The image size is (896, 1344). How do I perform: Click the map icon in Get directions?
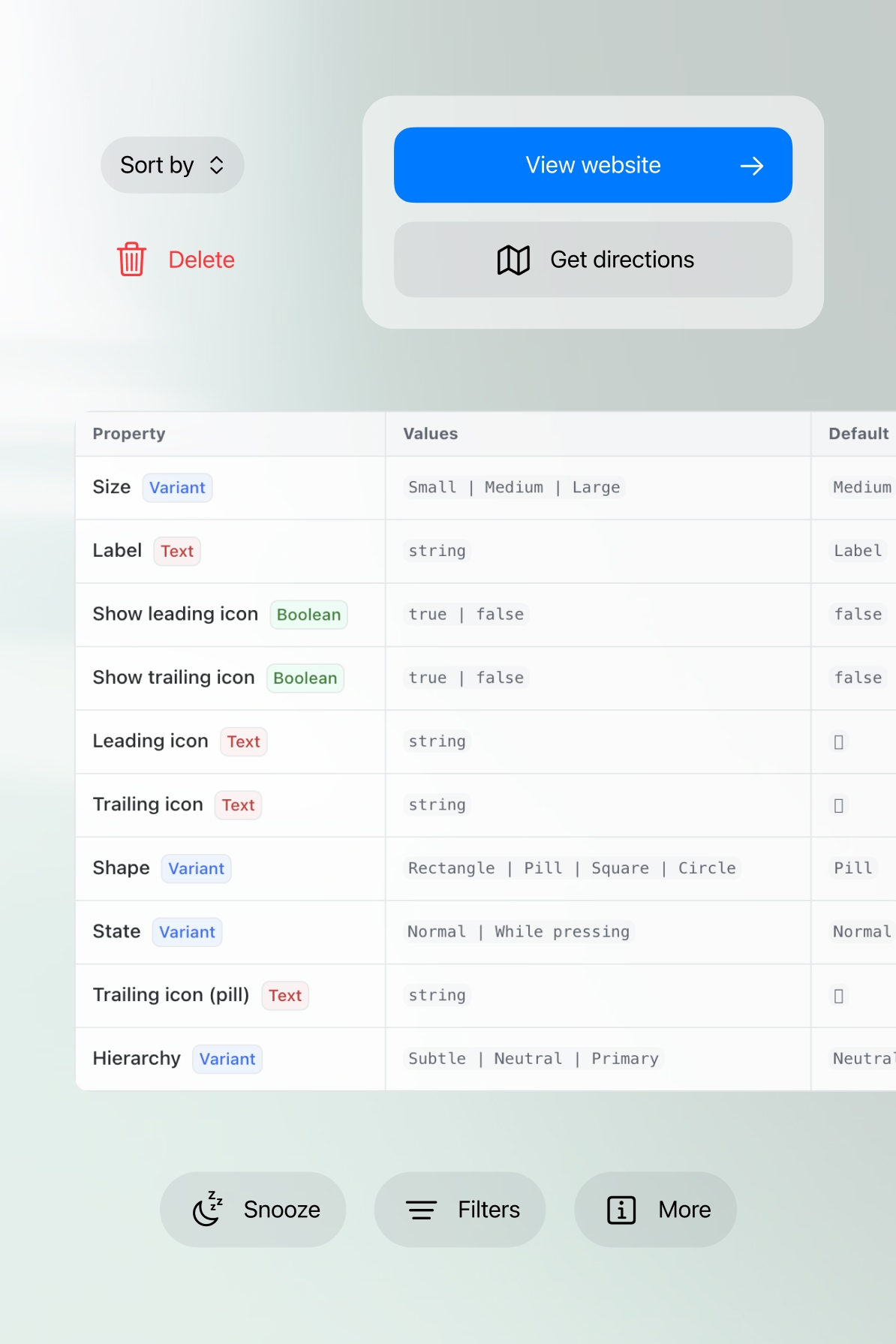pyautogui.click(x=514, y=260)
